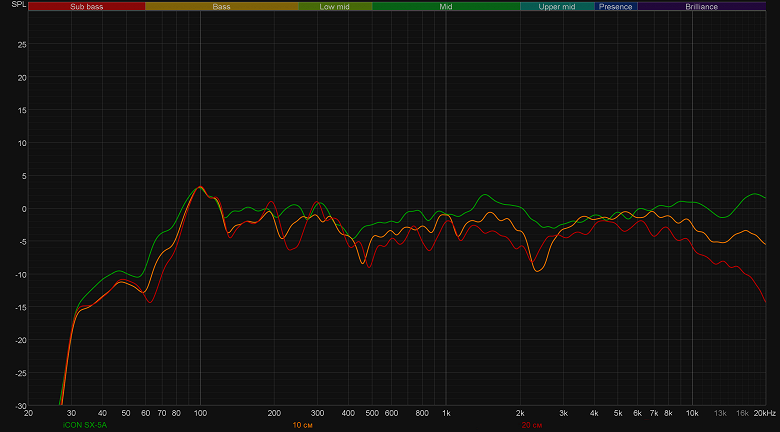The height and width of the screenshot is (432, 780).
Task: Click the 16k frequency tick label
Action: (x=742, y=413)
